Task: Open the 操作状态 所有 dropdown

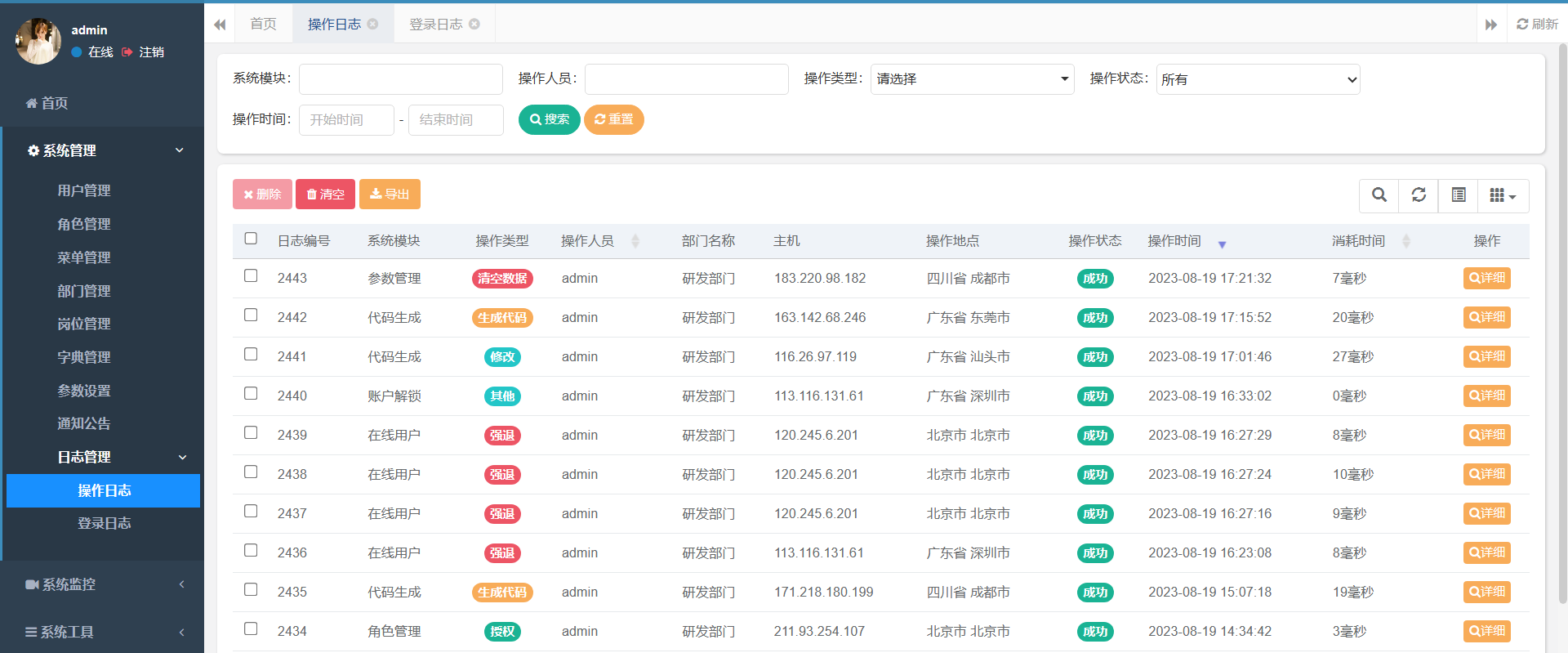Action: click(x=1258, y=79)
